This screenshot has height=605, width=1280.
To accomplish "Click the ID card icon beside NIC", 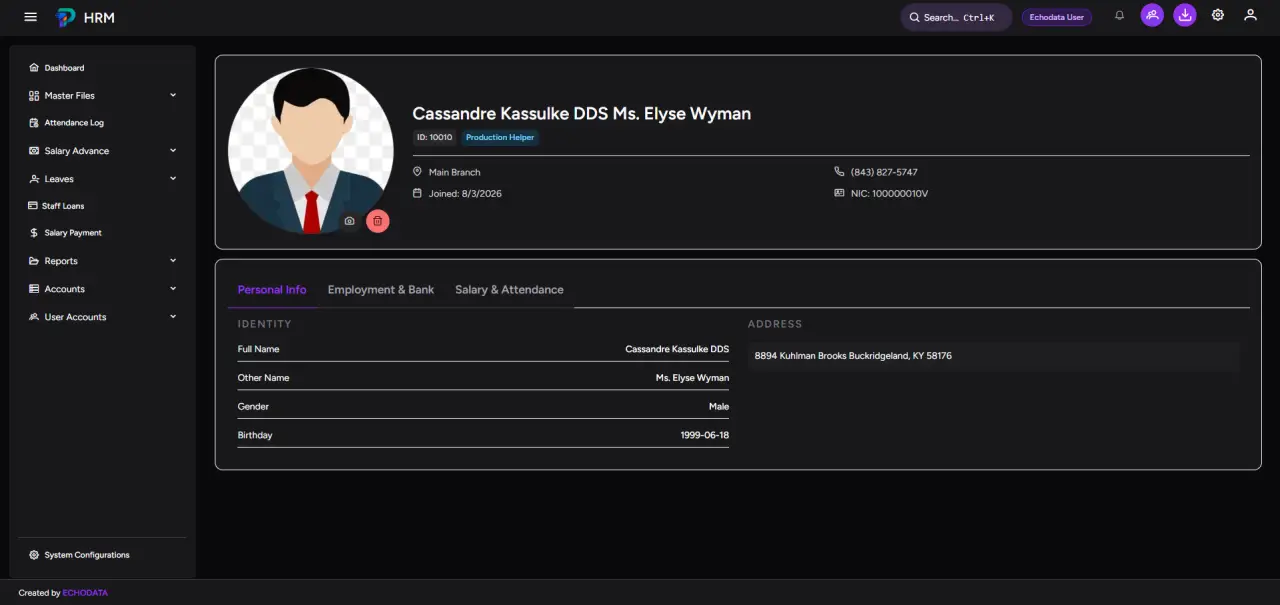I will pyautogui.click(x=839, y=193).
